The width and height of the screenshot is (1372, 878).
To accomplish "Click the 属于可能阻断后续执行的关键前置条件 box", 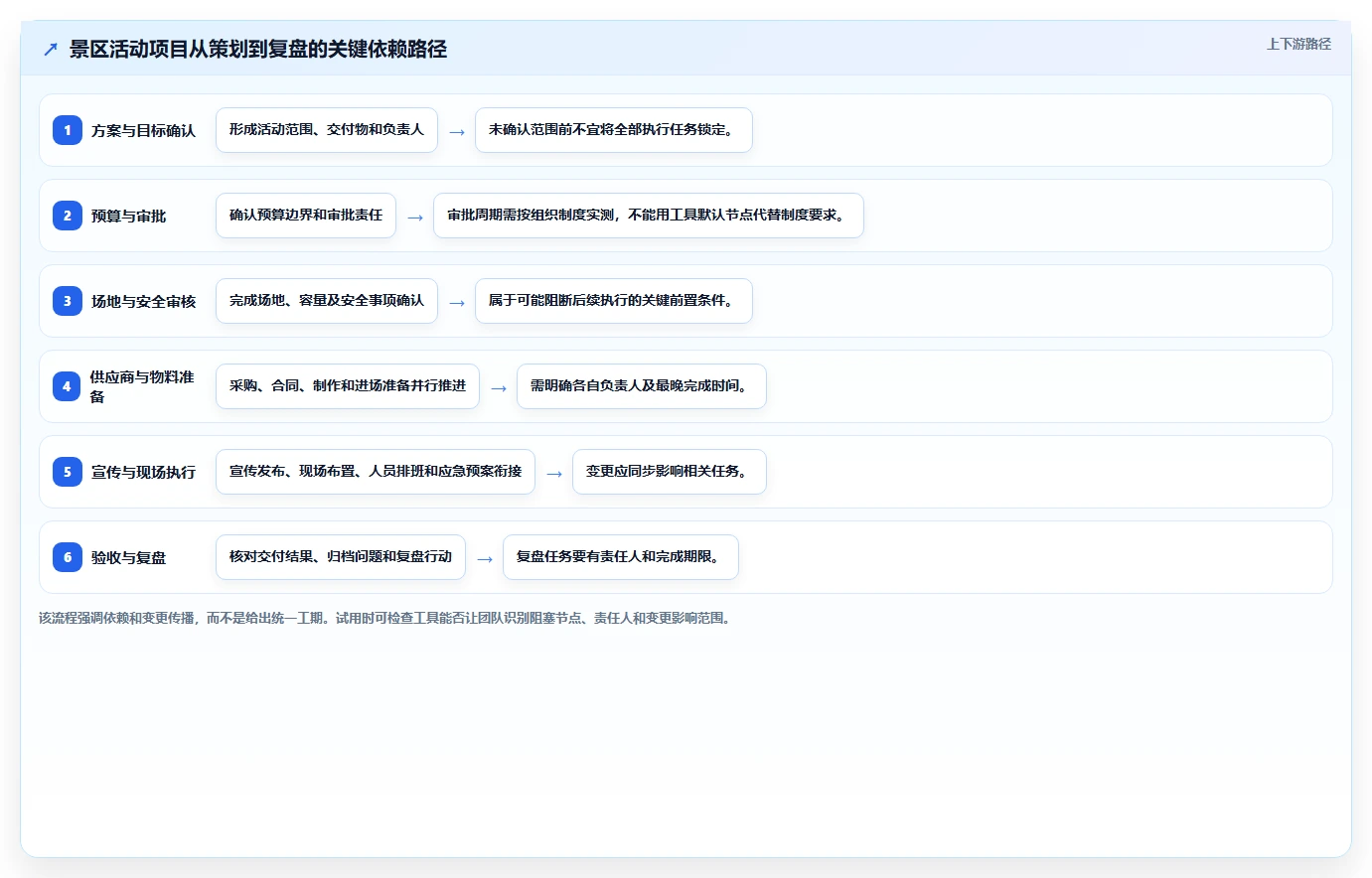I will point(614,301).
